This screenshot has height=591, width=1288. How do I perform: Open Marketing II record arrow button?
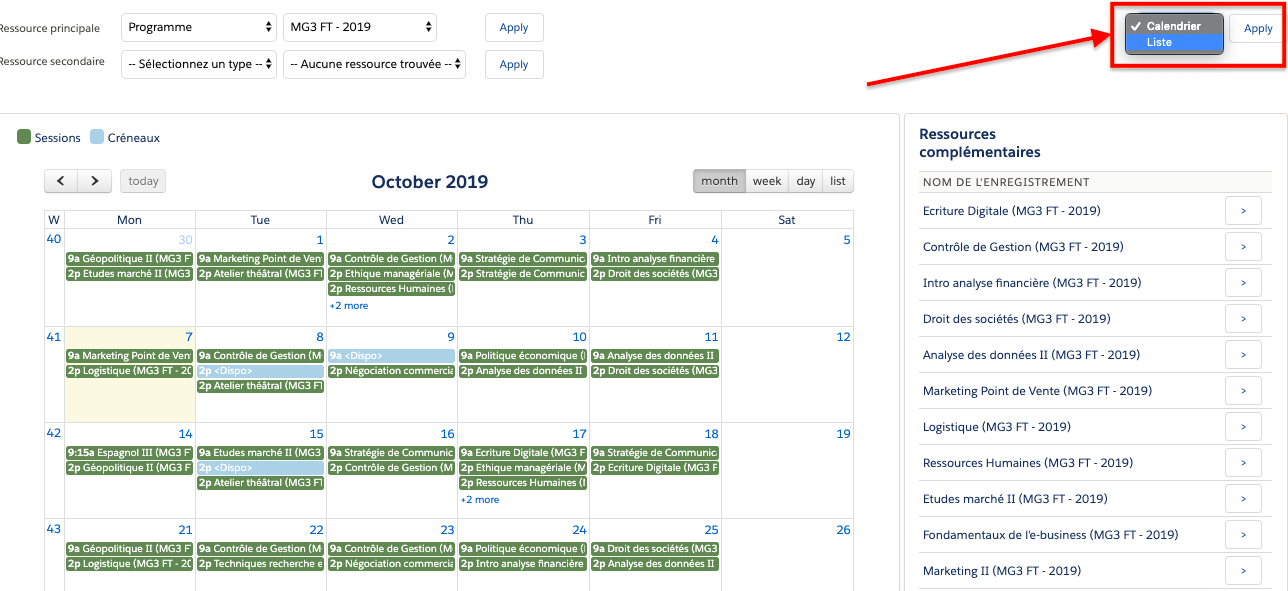tap(1243, 571)
